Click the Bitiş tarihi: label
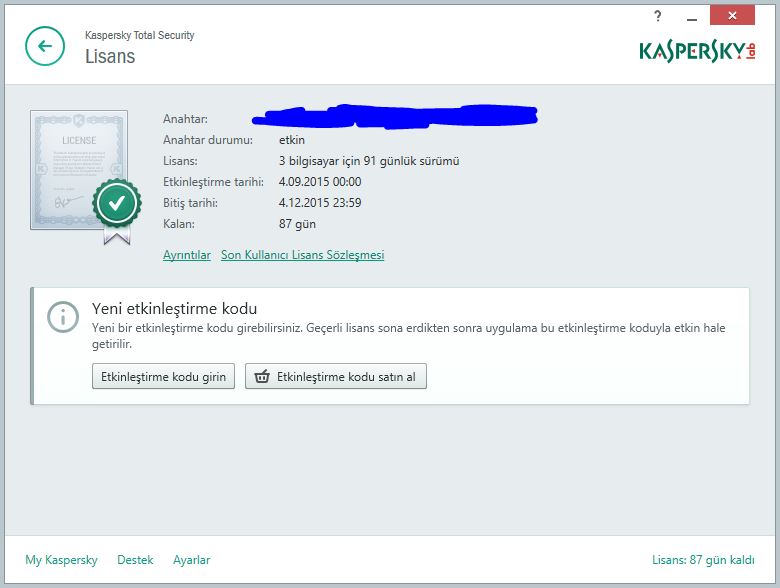 tap(191, 203)
